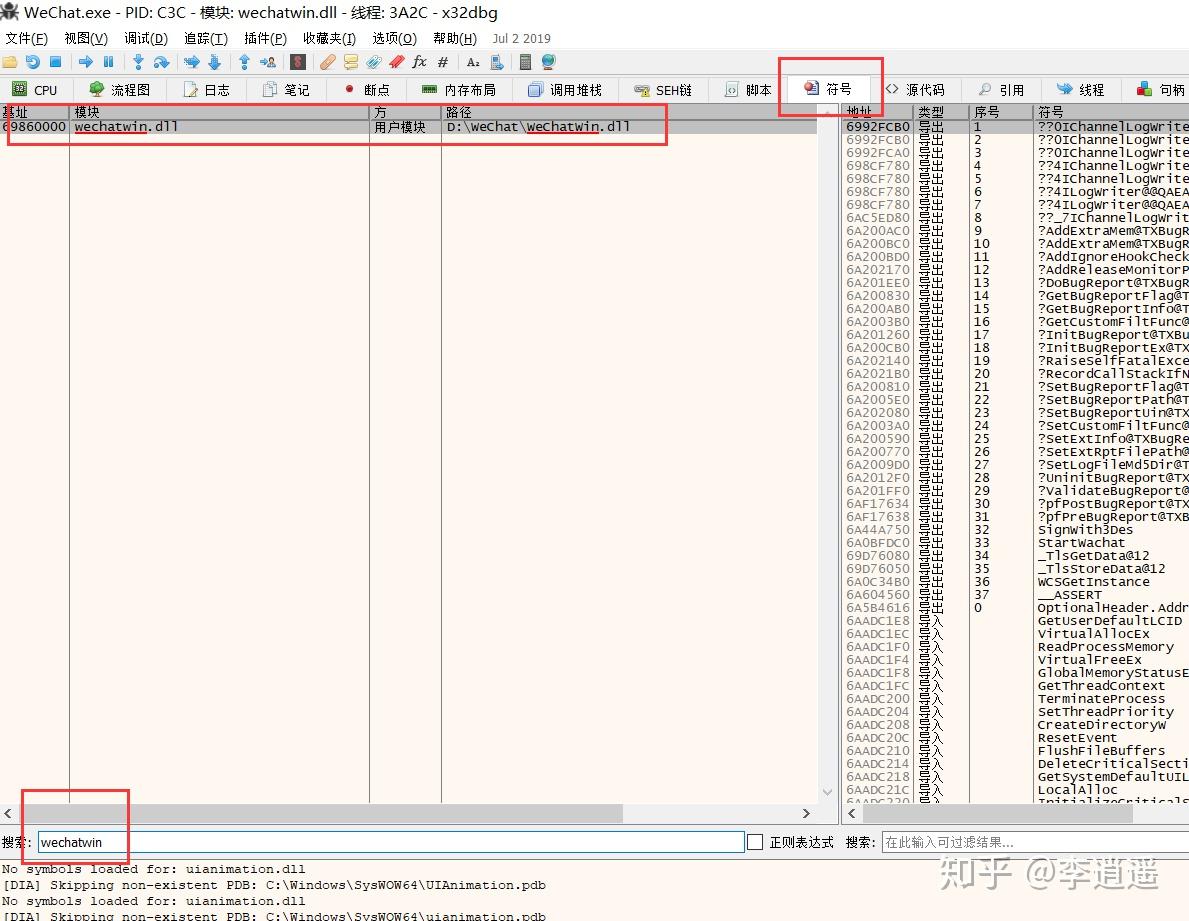
Task: Click module list scrollbar left arrow
Action: (8, 813)
